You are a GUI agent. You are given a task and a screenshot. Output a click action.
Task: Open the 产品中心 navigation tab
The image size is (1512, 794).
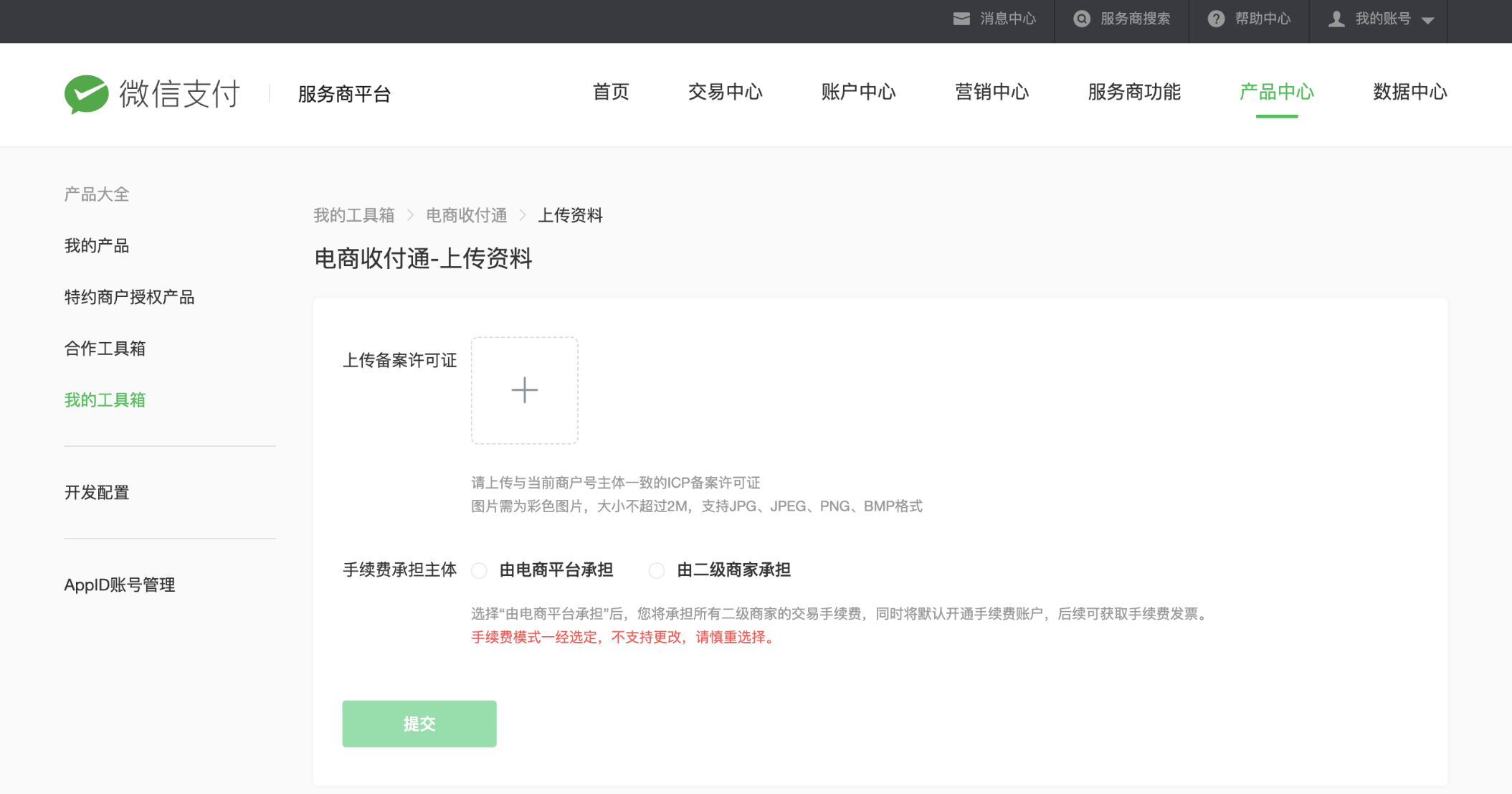[1276, 93]
